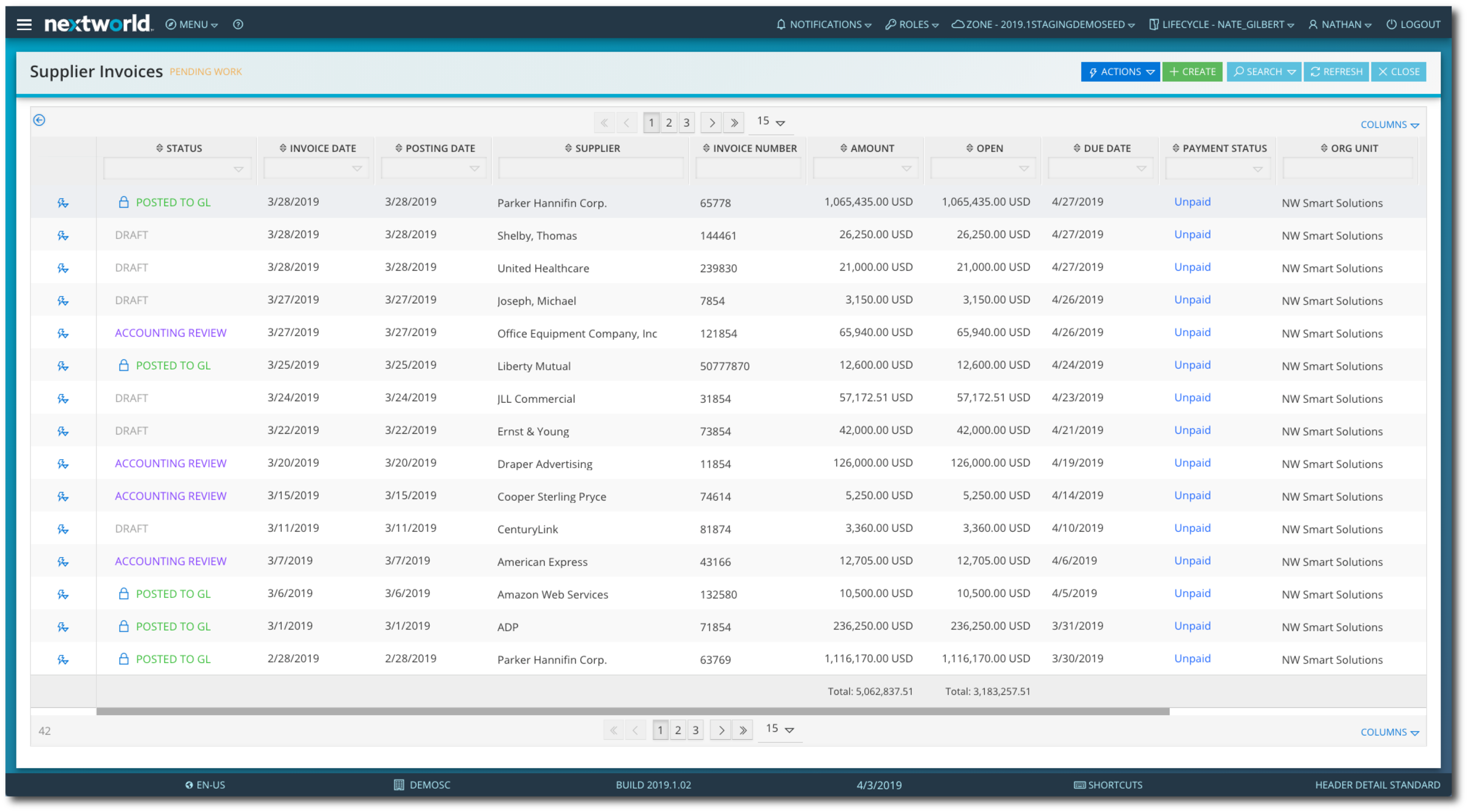Expand the Posting Date filter dropdown
Image resolution: width=1468 pixels, height=812 pixels.
474,169
